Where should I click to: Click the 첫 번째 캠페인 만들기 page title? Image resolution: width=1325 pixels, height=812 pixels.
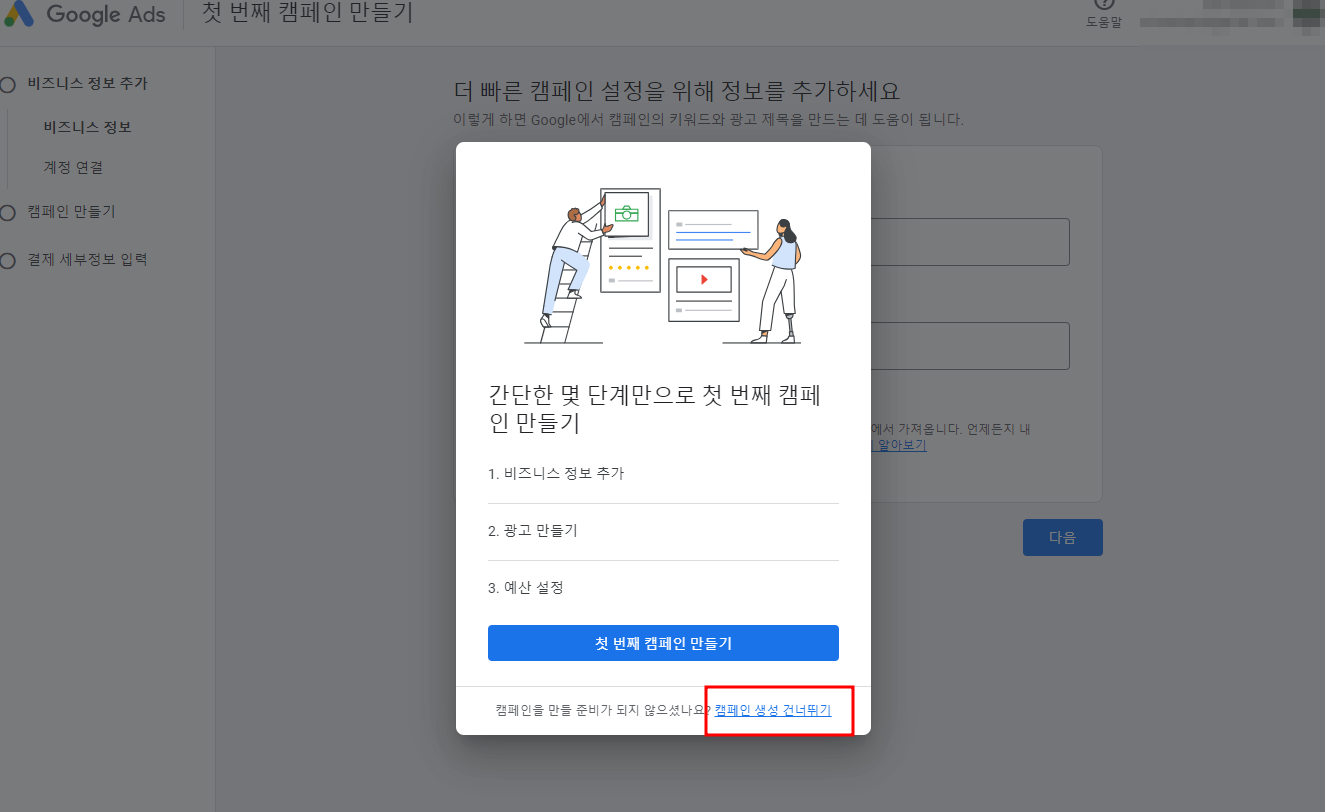[x=306, y=14]
